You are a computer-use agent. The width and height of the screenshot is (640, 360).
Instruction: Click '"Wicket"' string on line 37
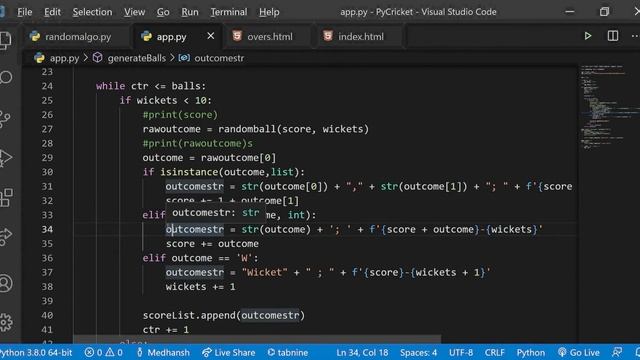[x=264, y=272]
